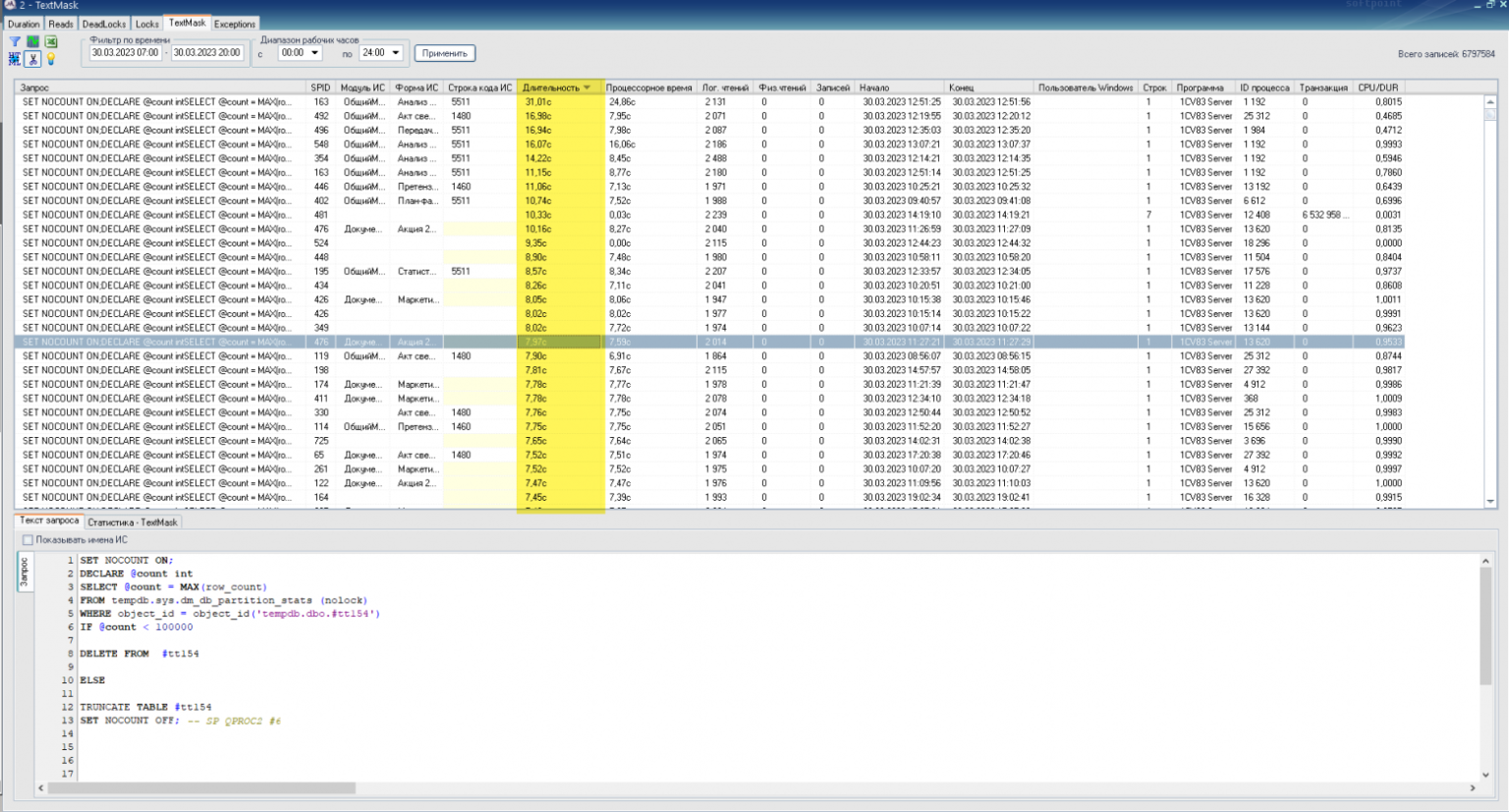Export data using the Excel icon
This screenshot has height=812, width=1509.
pos(51,41)
